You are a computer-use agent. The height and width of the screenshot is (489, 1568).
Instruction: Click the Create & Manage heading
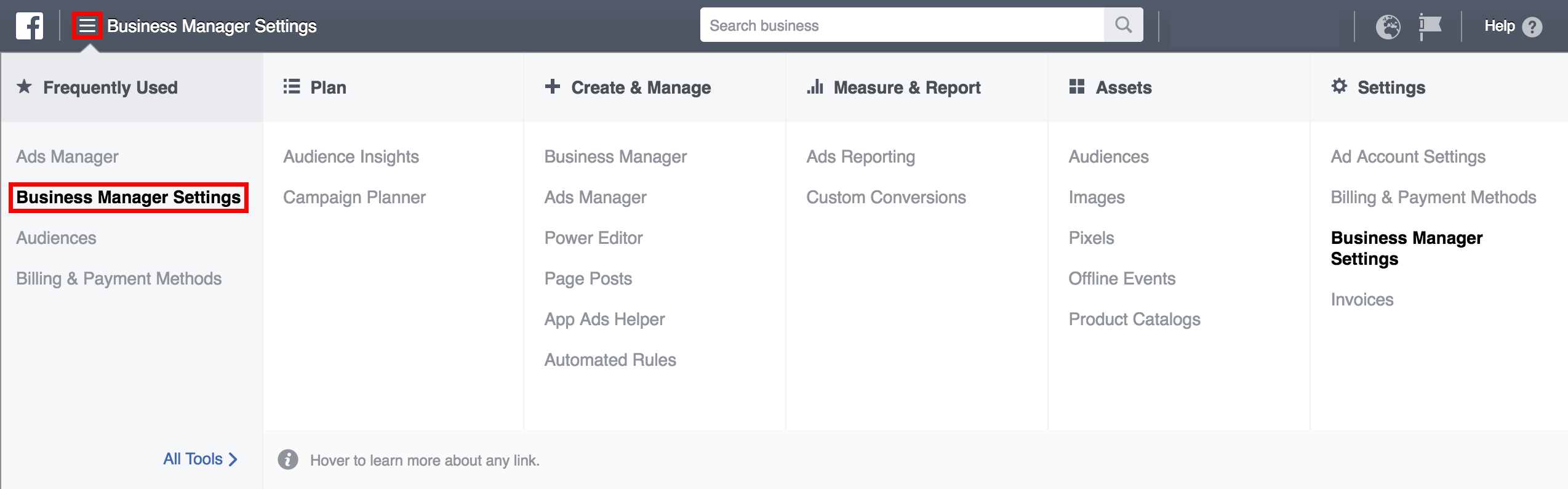[641, 87]
